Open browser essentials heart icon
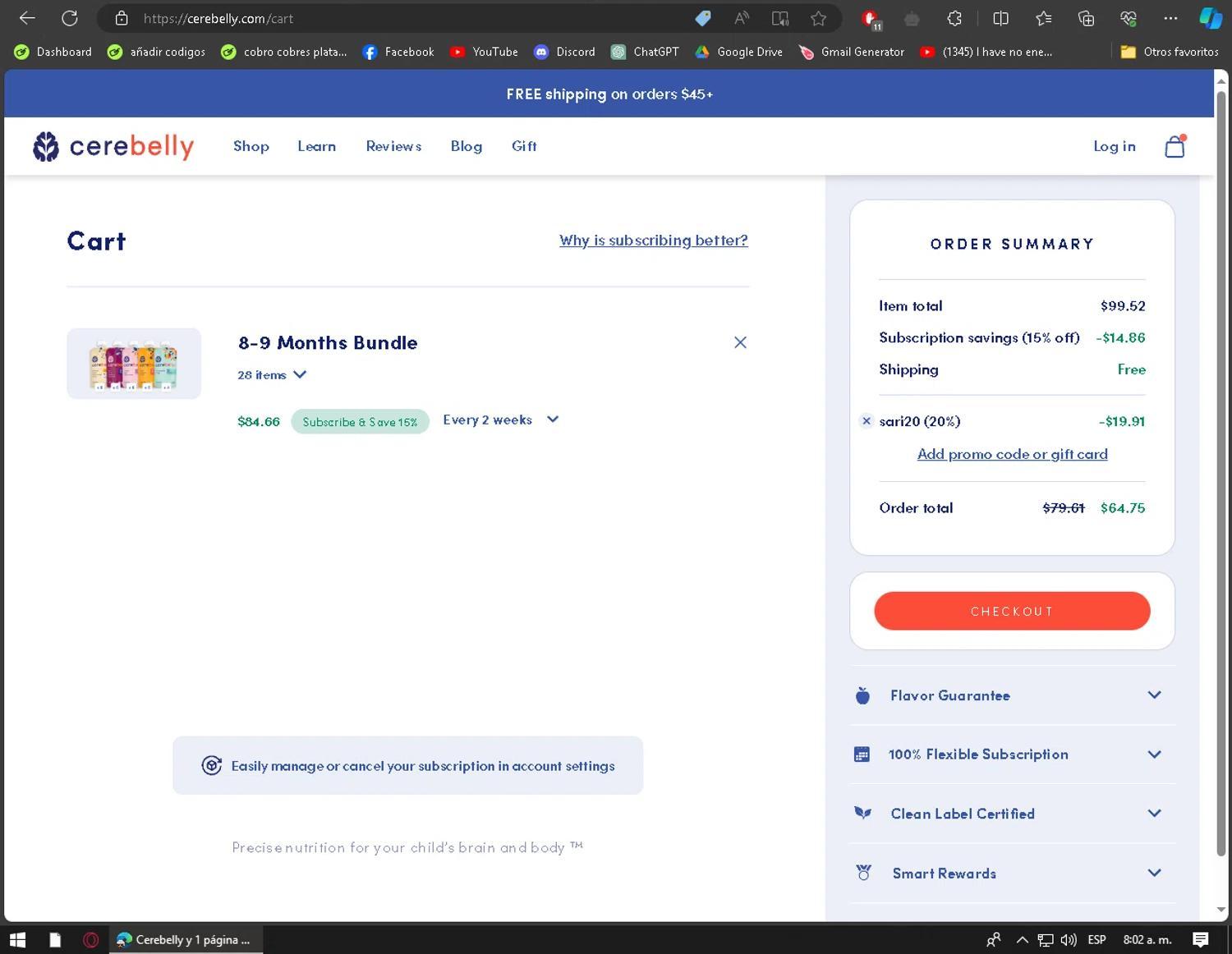 click(x=1129, y=18)
